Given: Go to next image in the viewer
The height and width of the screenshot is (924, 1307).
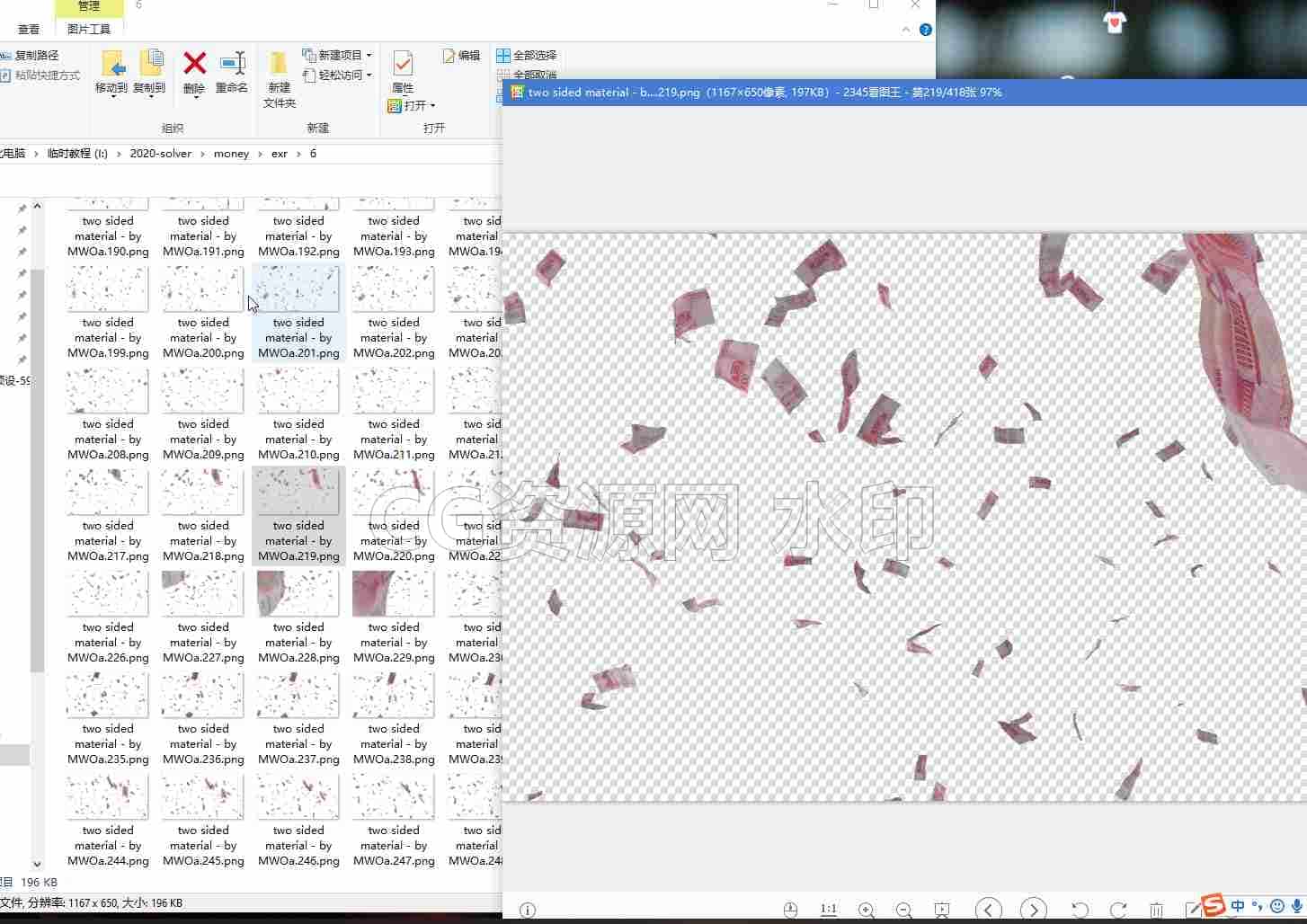Looking at the screenshot, I should click(1034, 910).
